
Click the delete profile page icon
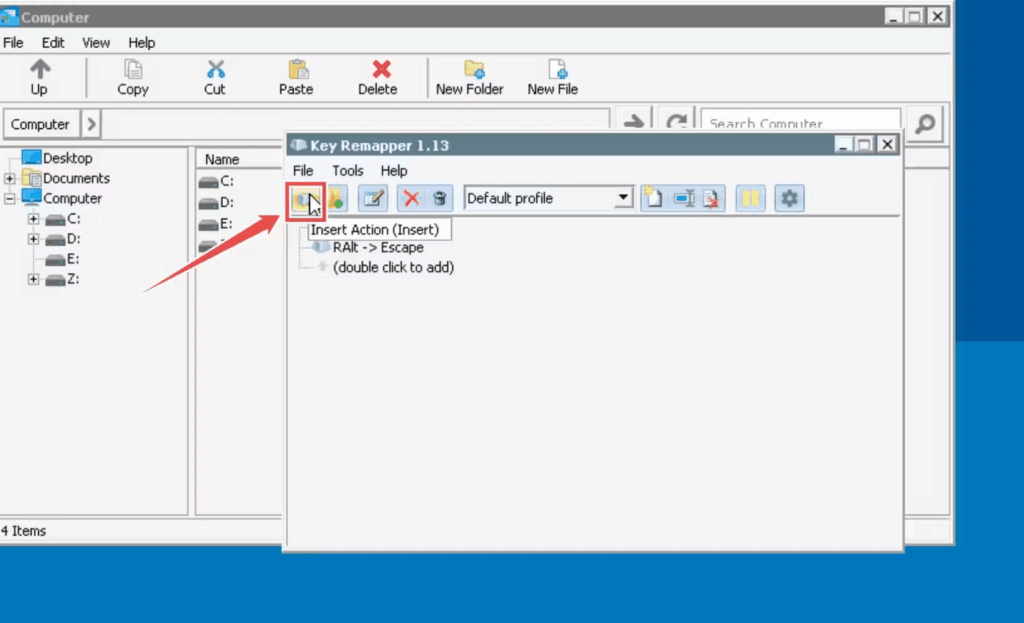[712, 199]
